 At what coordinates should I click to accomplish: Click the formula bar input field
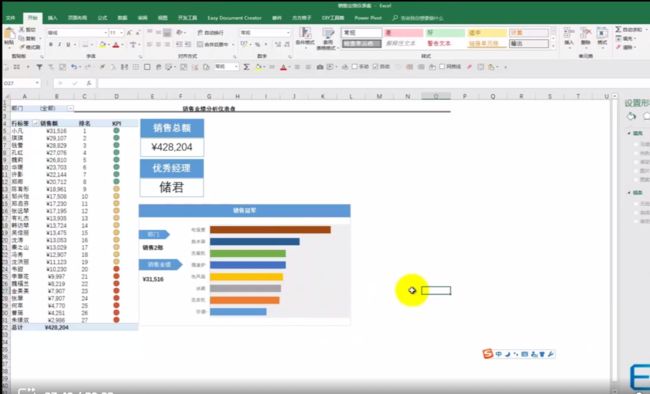[373, 83]
